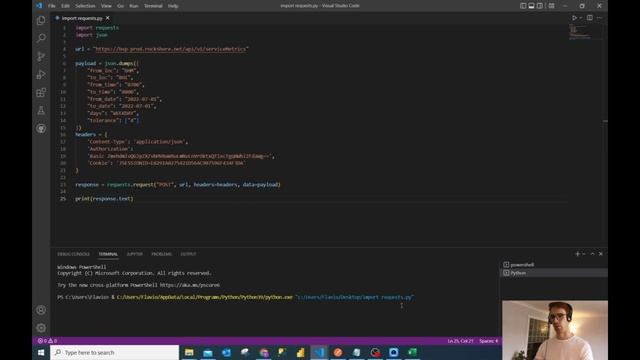The image size is (640, 360).
Task: Click the payload = json.dumps line
Action: click(x=107, y=64)
